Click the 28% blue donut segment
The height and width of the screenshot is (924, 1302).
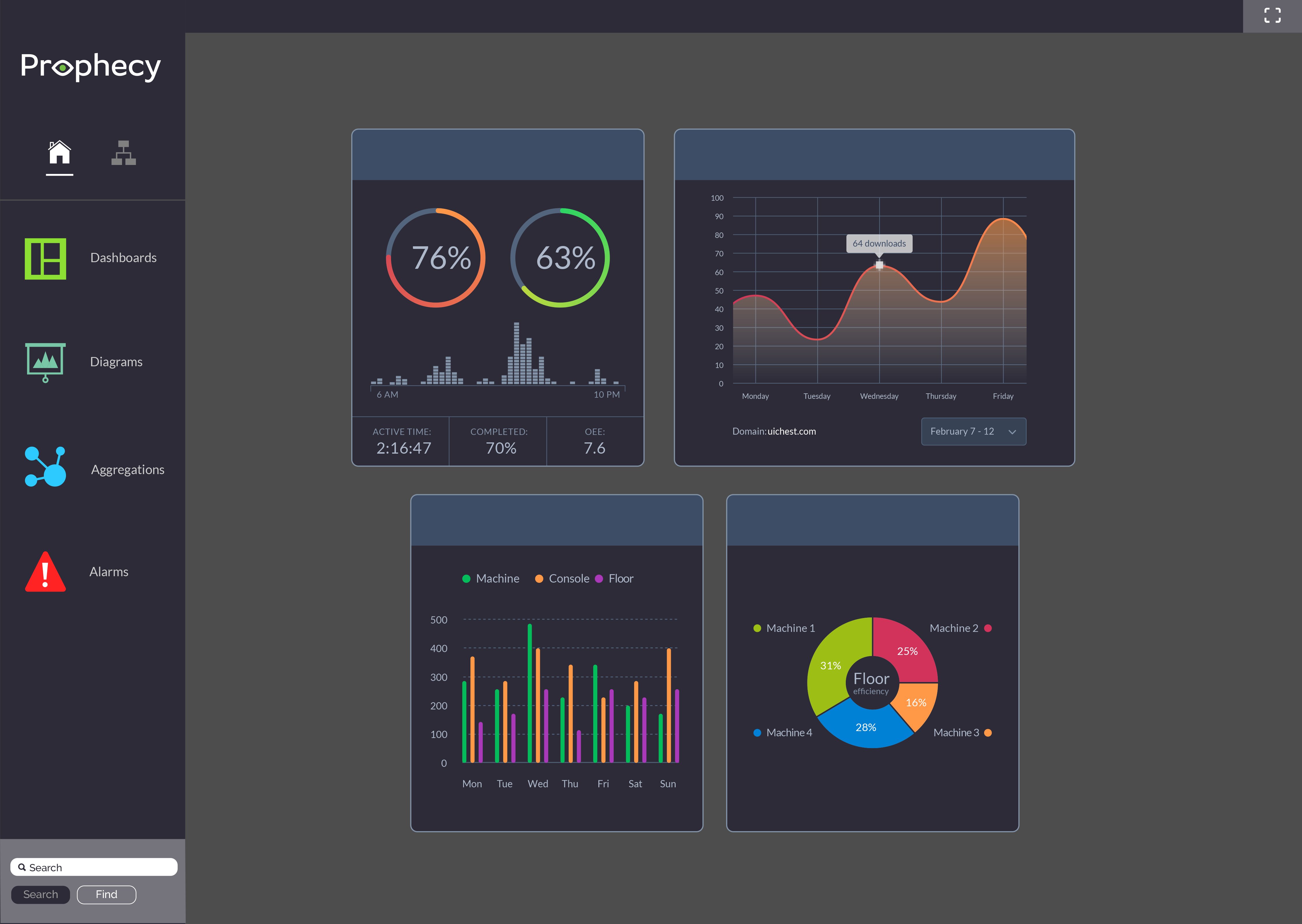tap(865, 727)
